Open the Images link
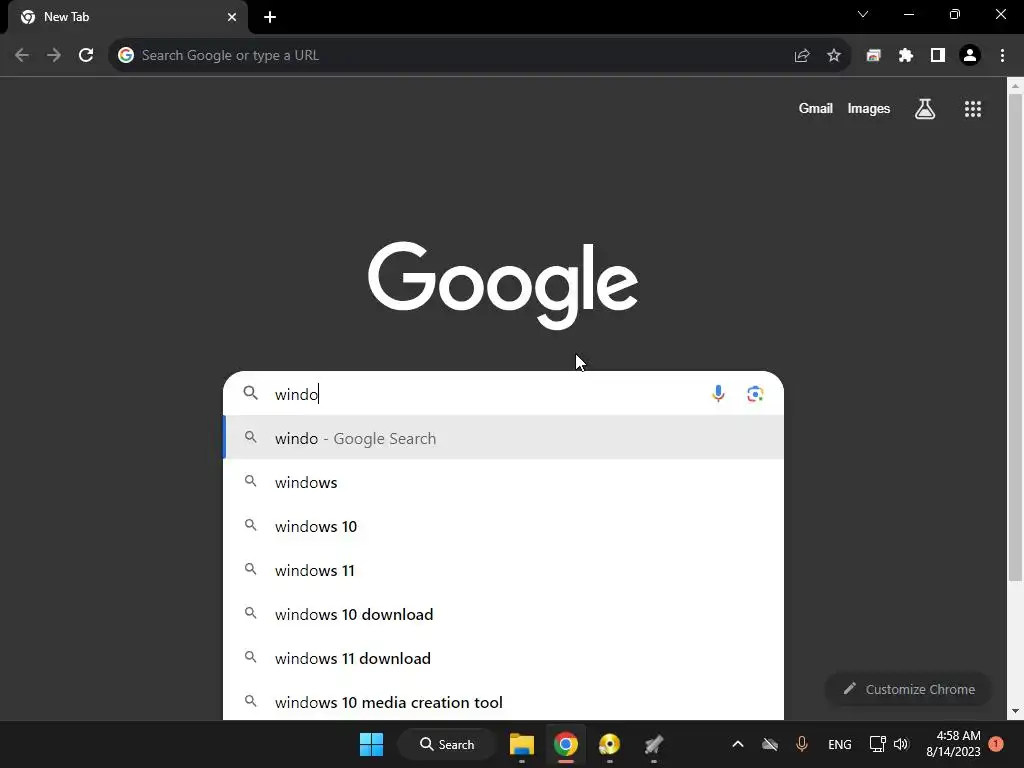 click(869, 109)
